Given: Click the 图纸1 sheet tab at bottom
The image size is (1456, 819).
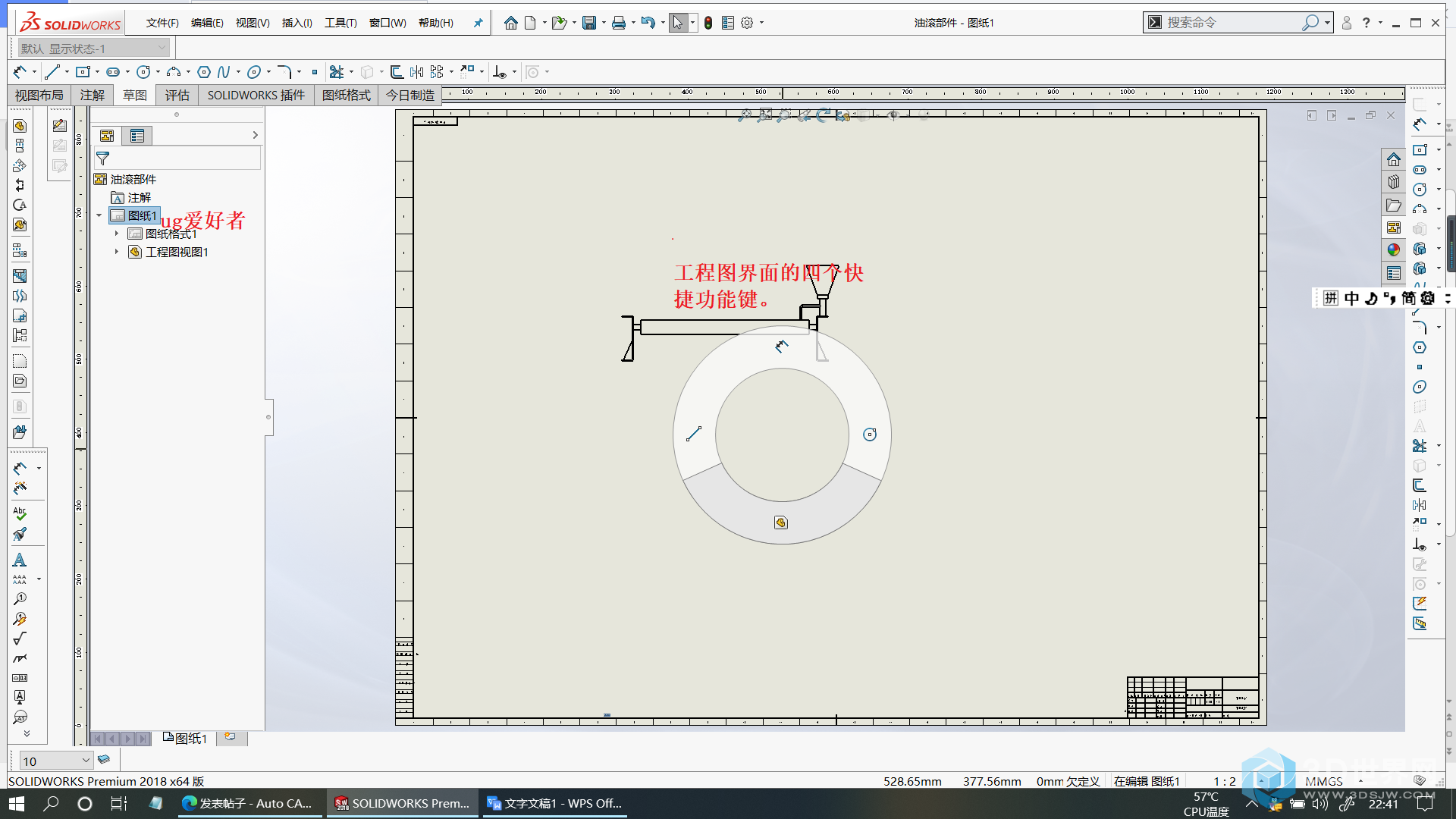Looking at the screenshot, I should (185, 738).
